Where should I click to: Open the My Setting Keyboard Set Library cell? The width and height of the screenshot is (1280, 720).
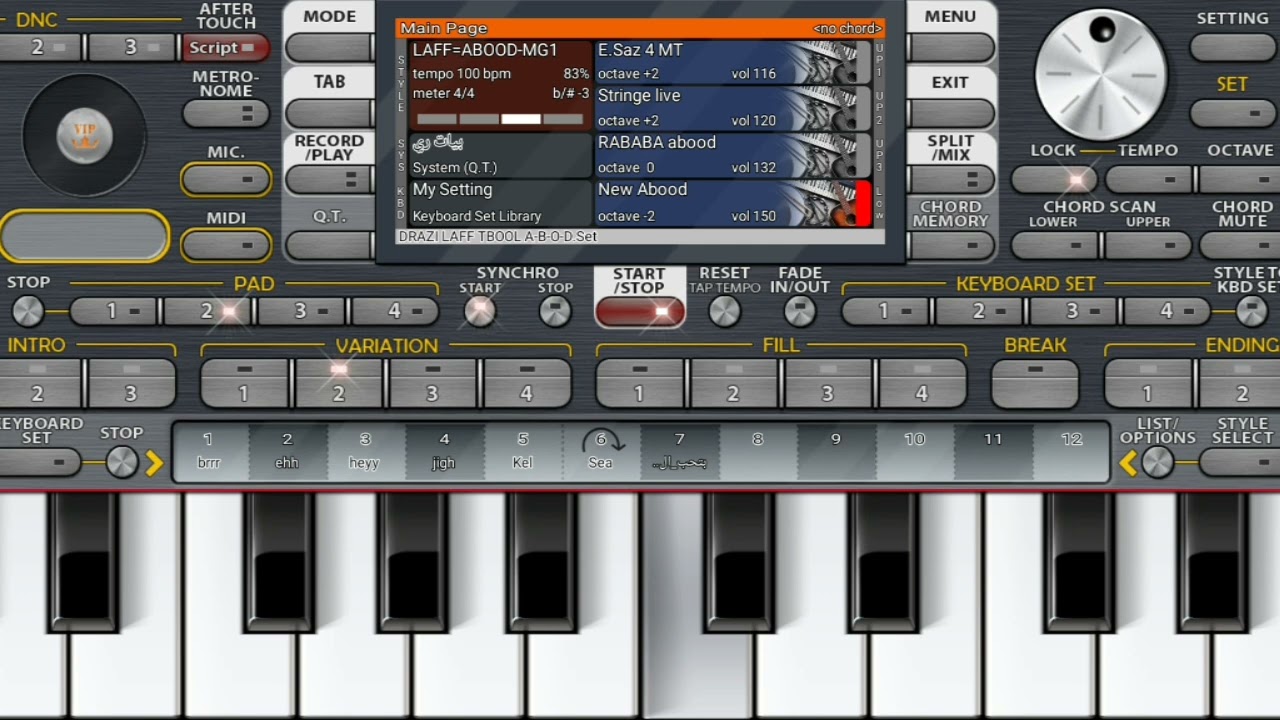tap(501, 202)
